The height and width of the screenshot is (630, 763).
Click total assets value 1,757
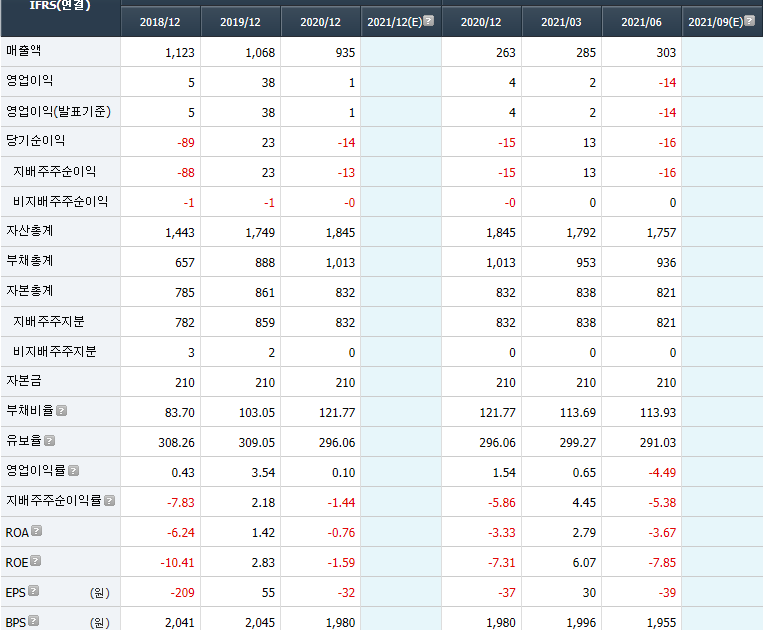point(661,233)
